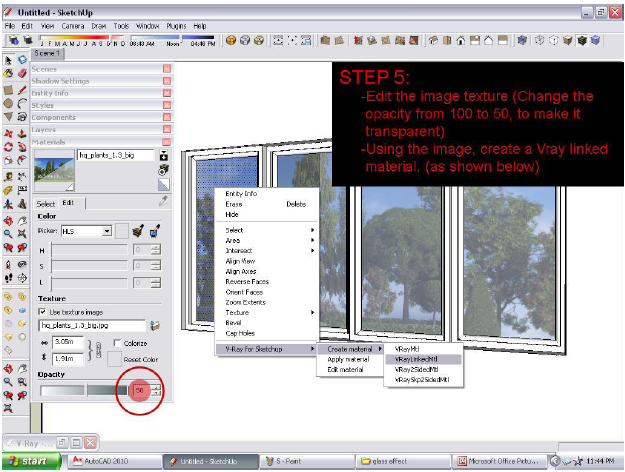The height and width of the screenshot is (472, 625).
Task: Close the Materials panel via its red box
Action: click(167, 142)
